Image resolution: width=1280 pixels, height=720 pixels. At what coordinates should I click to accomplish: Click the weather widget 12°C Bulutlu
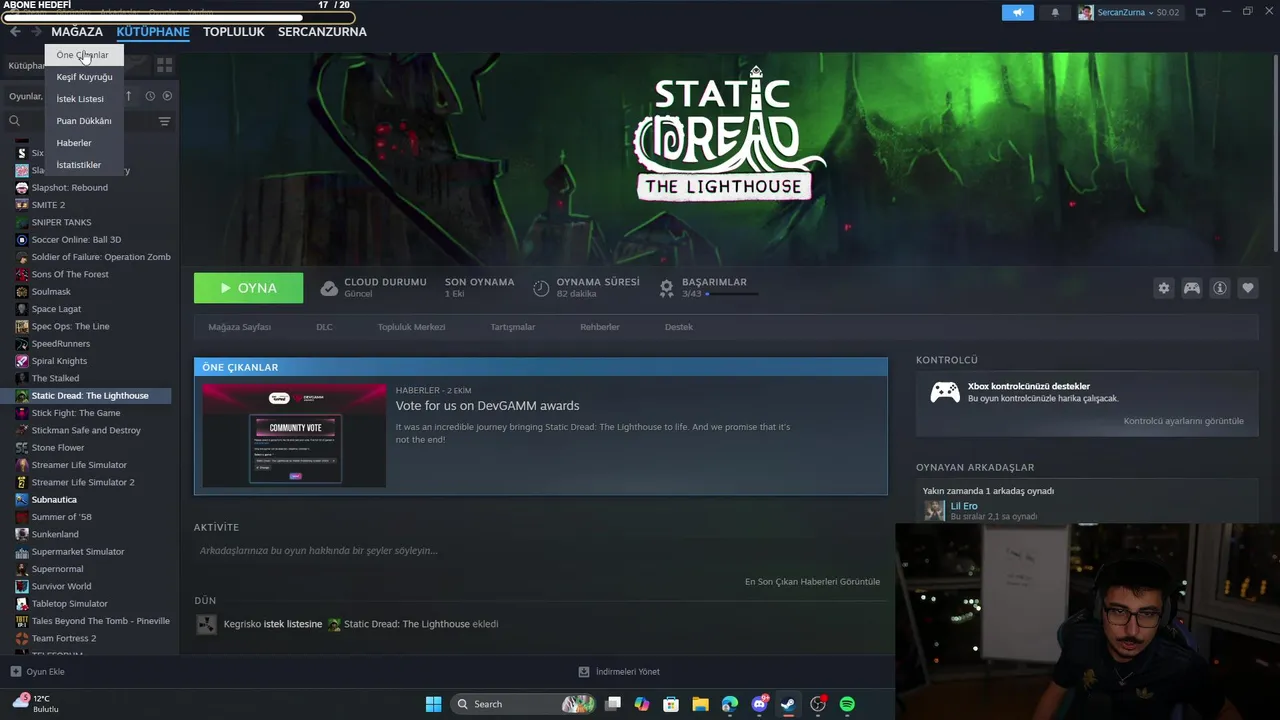pyautogui.click(x=36, y=703)
